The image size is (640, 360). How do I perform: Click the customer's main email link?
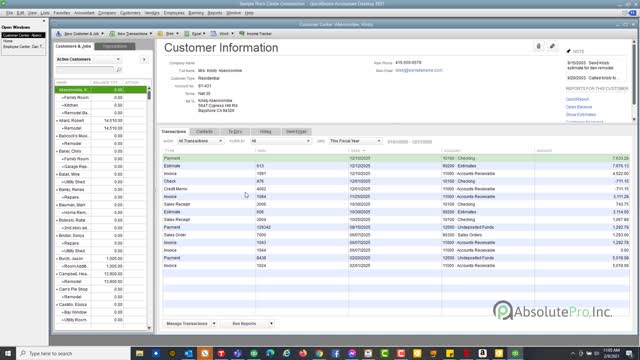(419, 70)
